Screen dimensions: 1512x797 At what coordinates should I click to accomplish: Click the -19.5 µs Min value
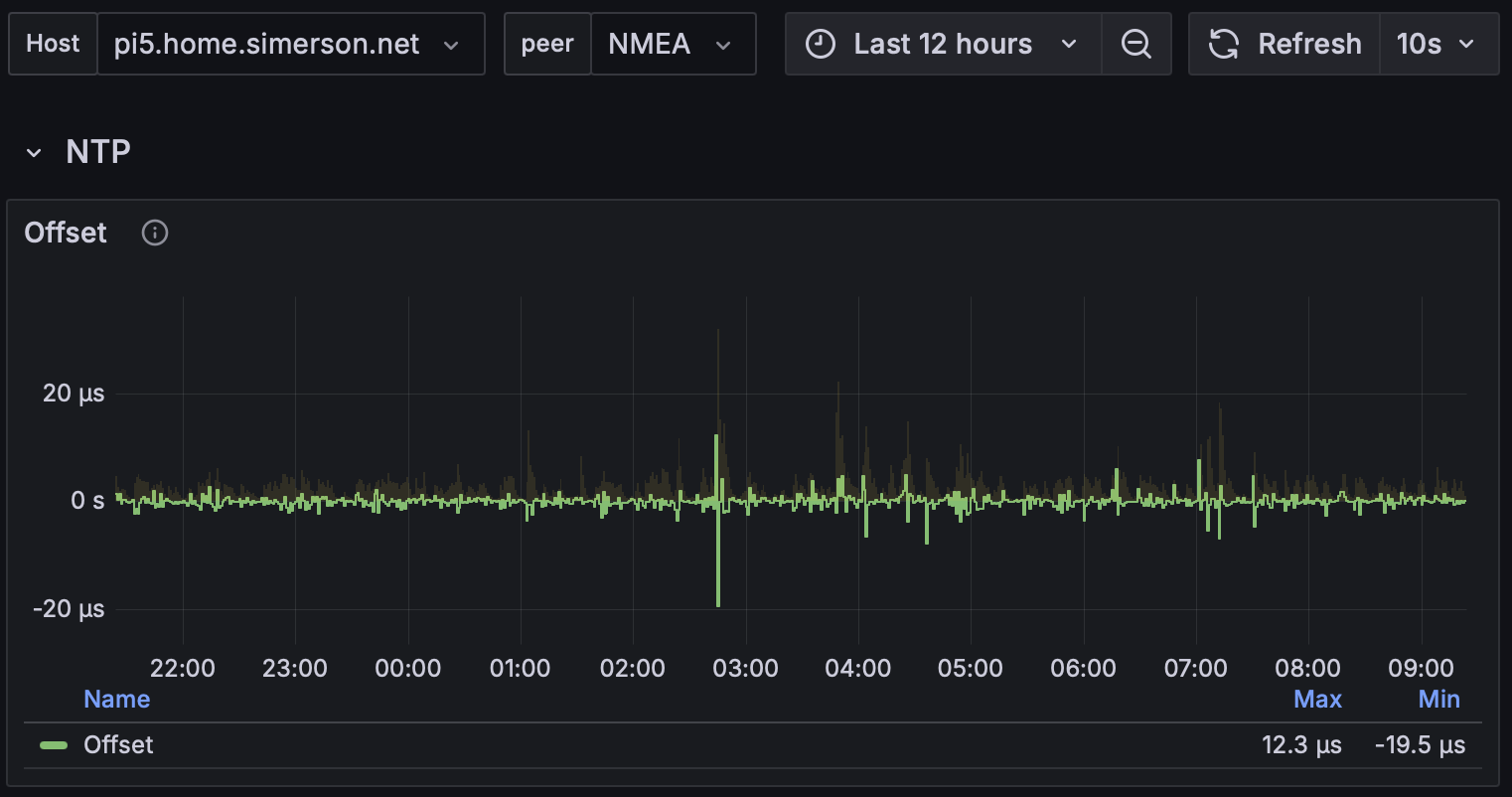1420,745
